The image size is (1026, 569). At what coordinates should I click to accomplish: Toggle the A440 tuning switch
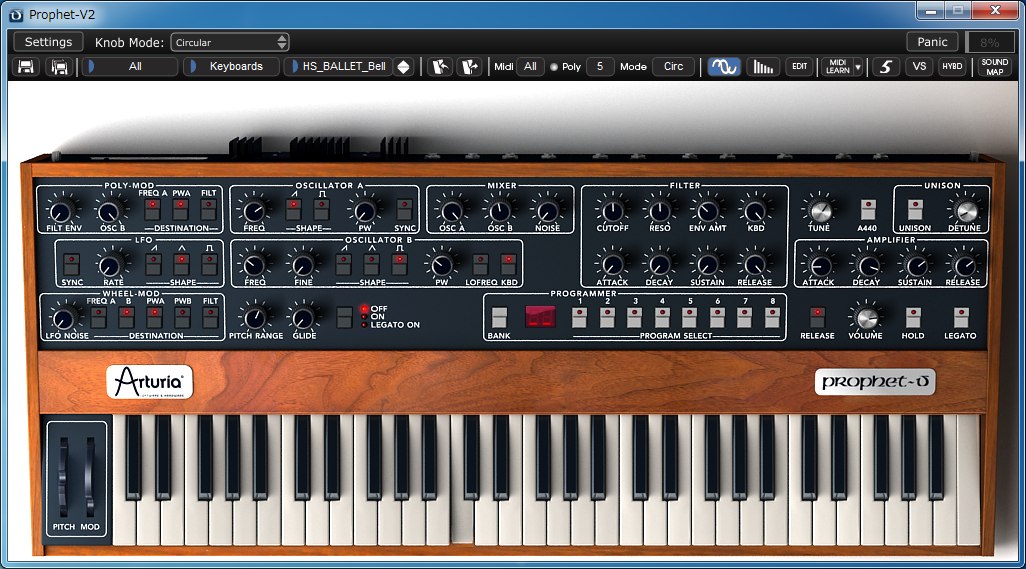(868, 210)
